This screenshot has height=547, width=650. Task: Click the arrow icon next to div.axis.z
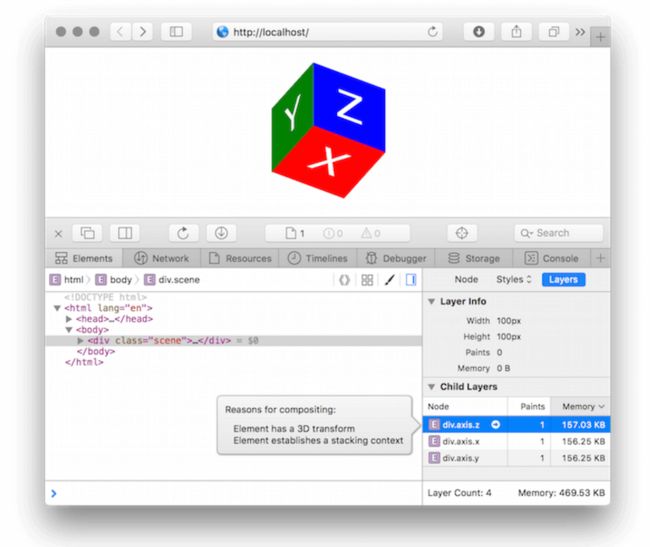pyautogui.click(x=495, y=425)
